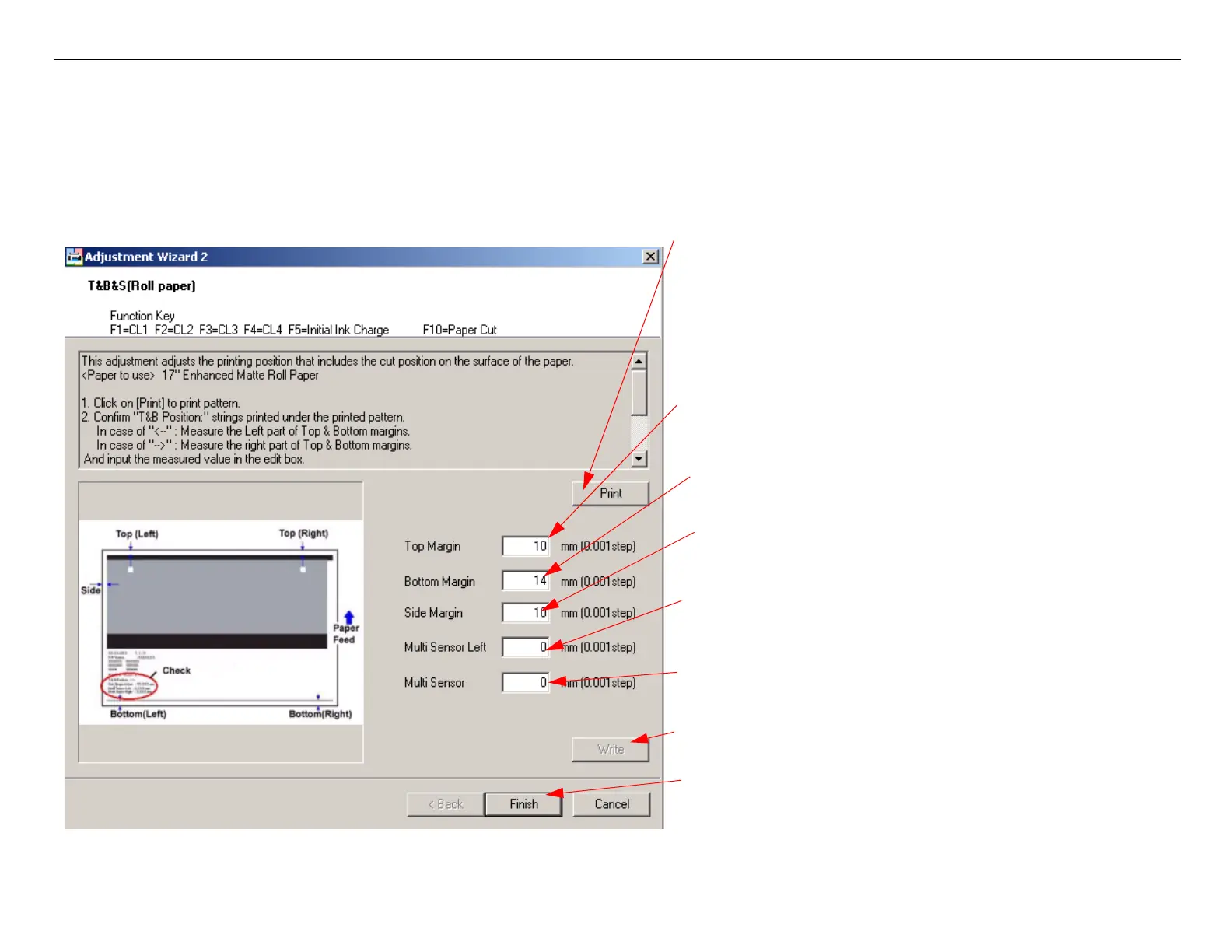Viewport: 1232px width, 952px height.
Task: Click the disabled Back button
Action: [x=446, y=804]
